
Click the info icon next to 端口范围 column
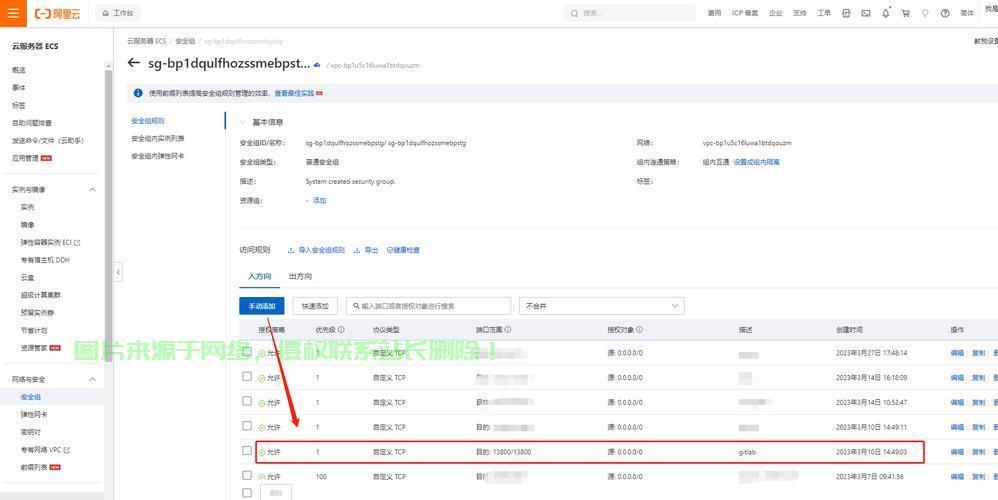pyautogui.click(x=508, y=330)
